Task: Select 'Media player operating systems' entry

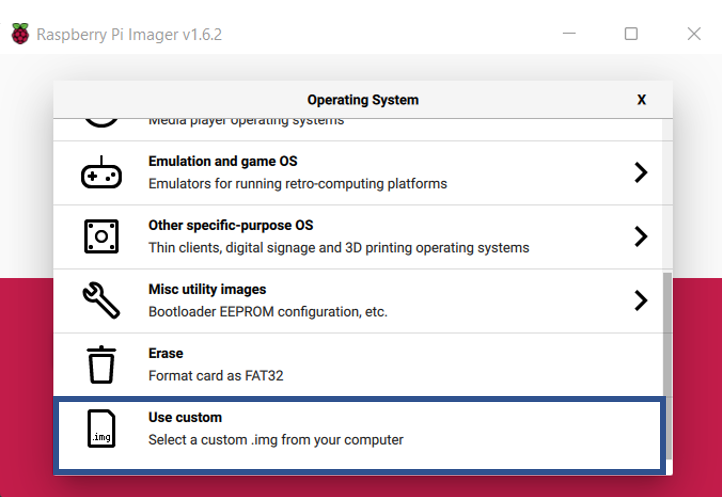Action: pos(246,122)
